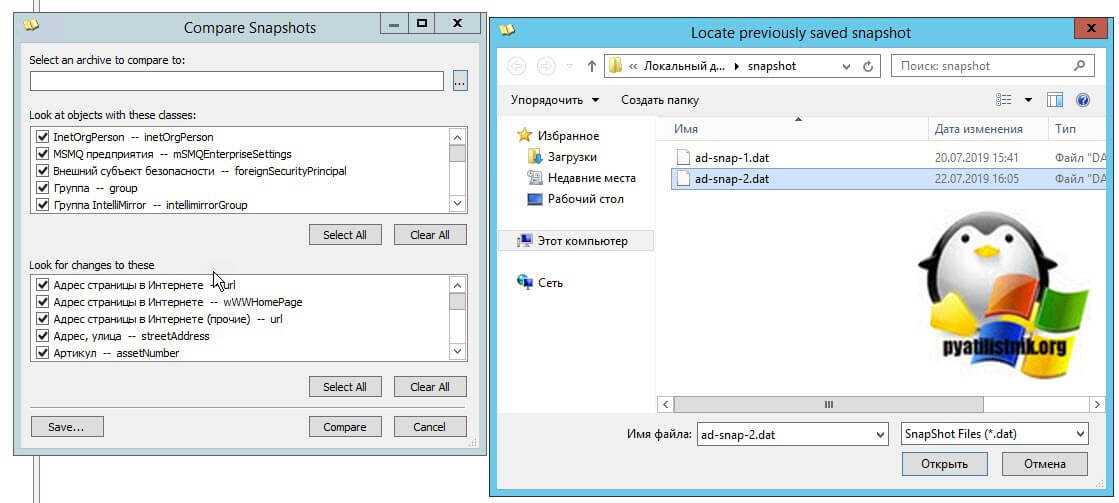Image resolution: width=1119 pixels, height=503 pixels.
Task: Toggle the Группа -- group checkbox
Action: (x=41, y=188)
